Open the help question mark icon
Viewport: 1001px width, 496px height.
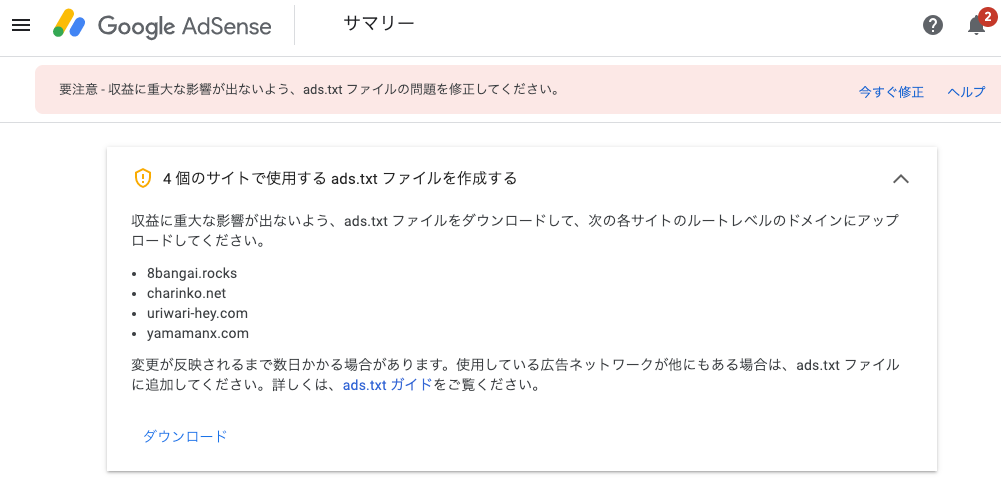[x=933, y=26]
